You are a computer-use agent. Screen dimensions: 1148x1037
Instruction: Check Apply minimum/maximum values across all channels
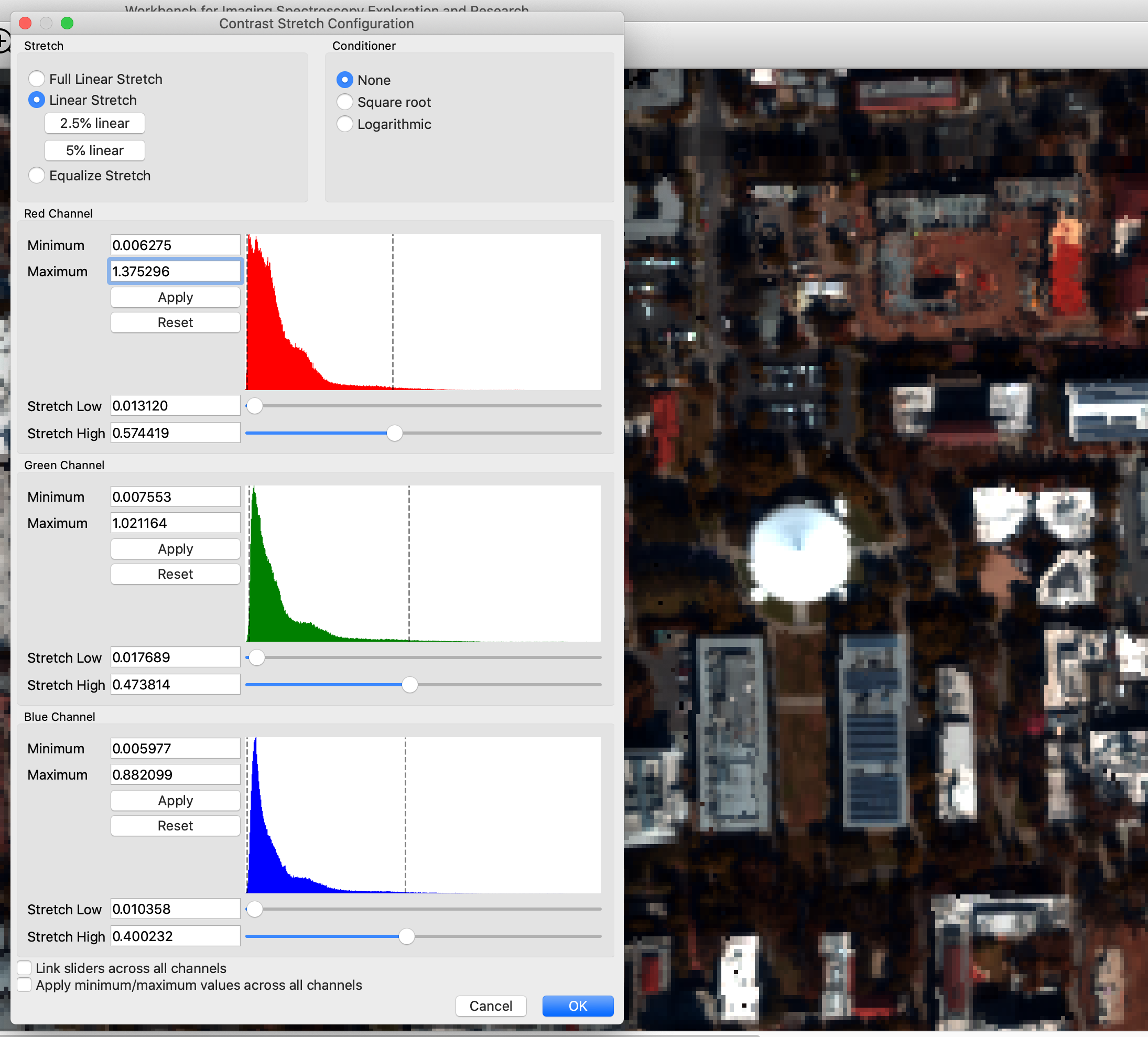25,985
